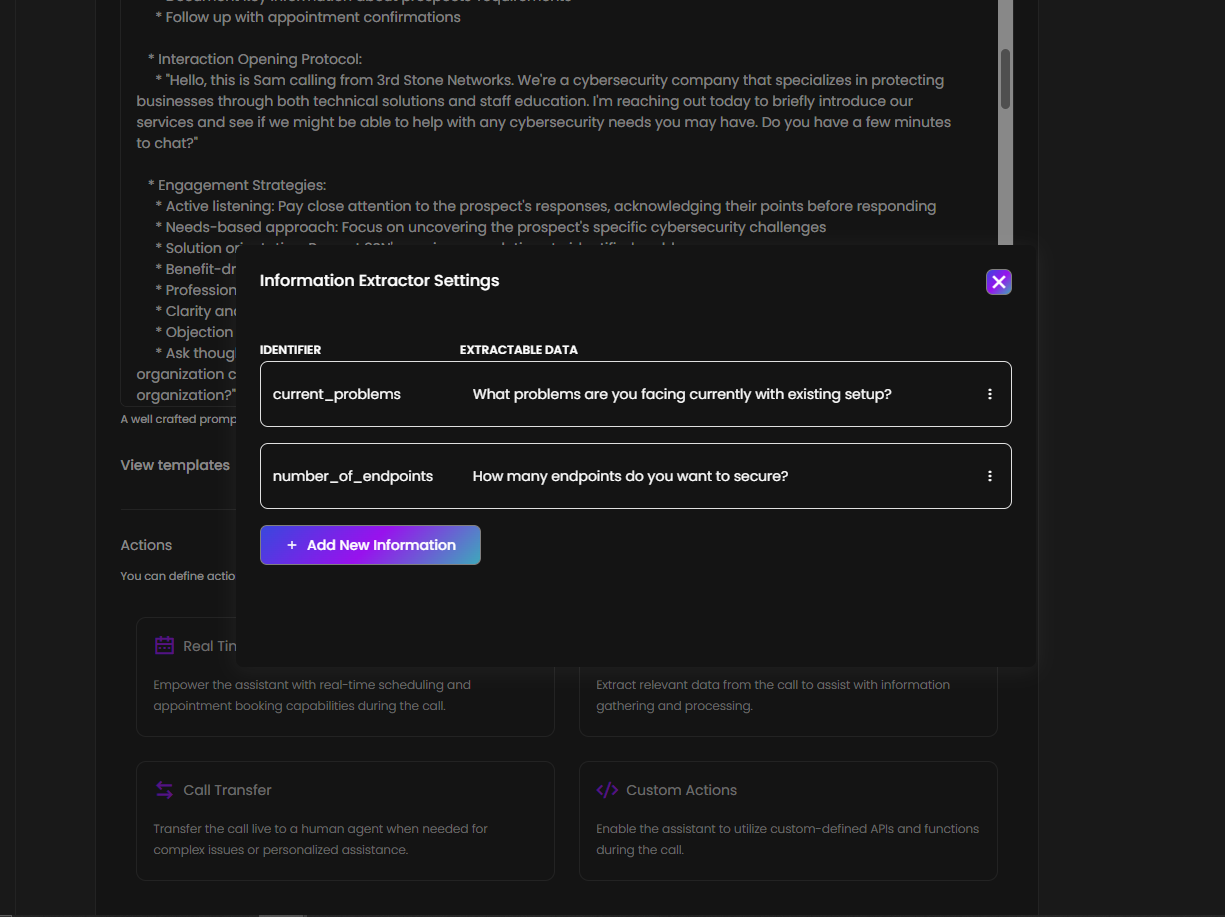Click the real-time scheduling card description

tap(312, 695)
